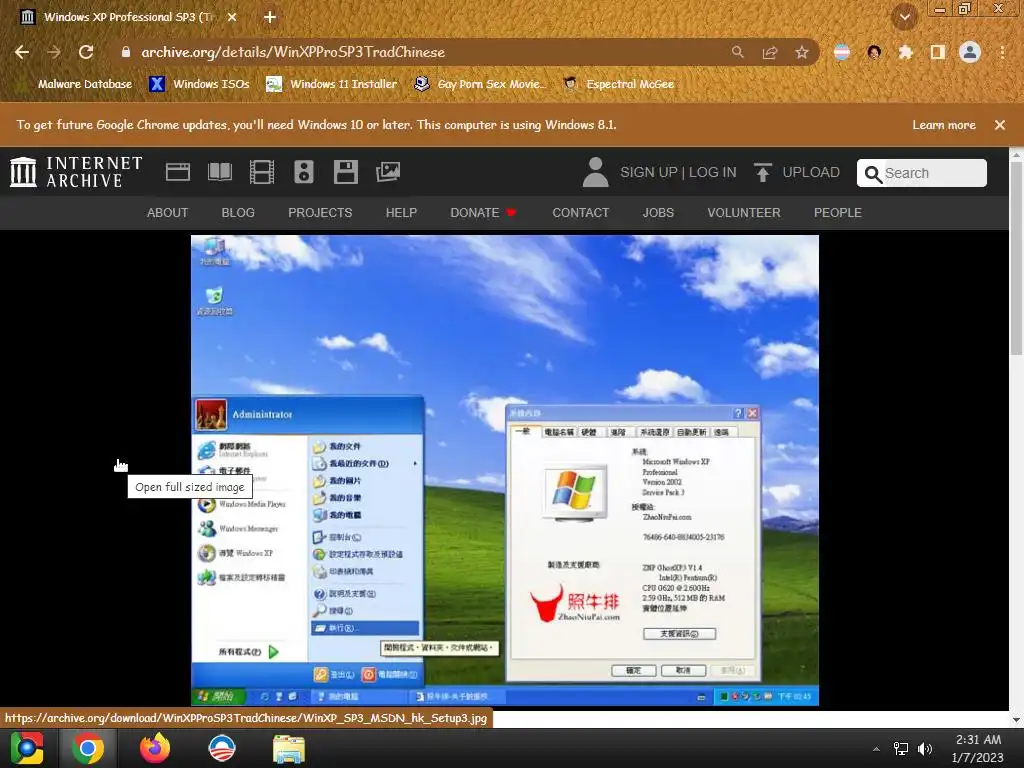Reload the archive.org page
Image resolution: width=1024 pixels, height=768 pixels.
coord(86,52)
